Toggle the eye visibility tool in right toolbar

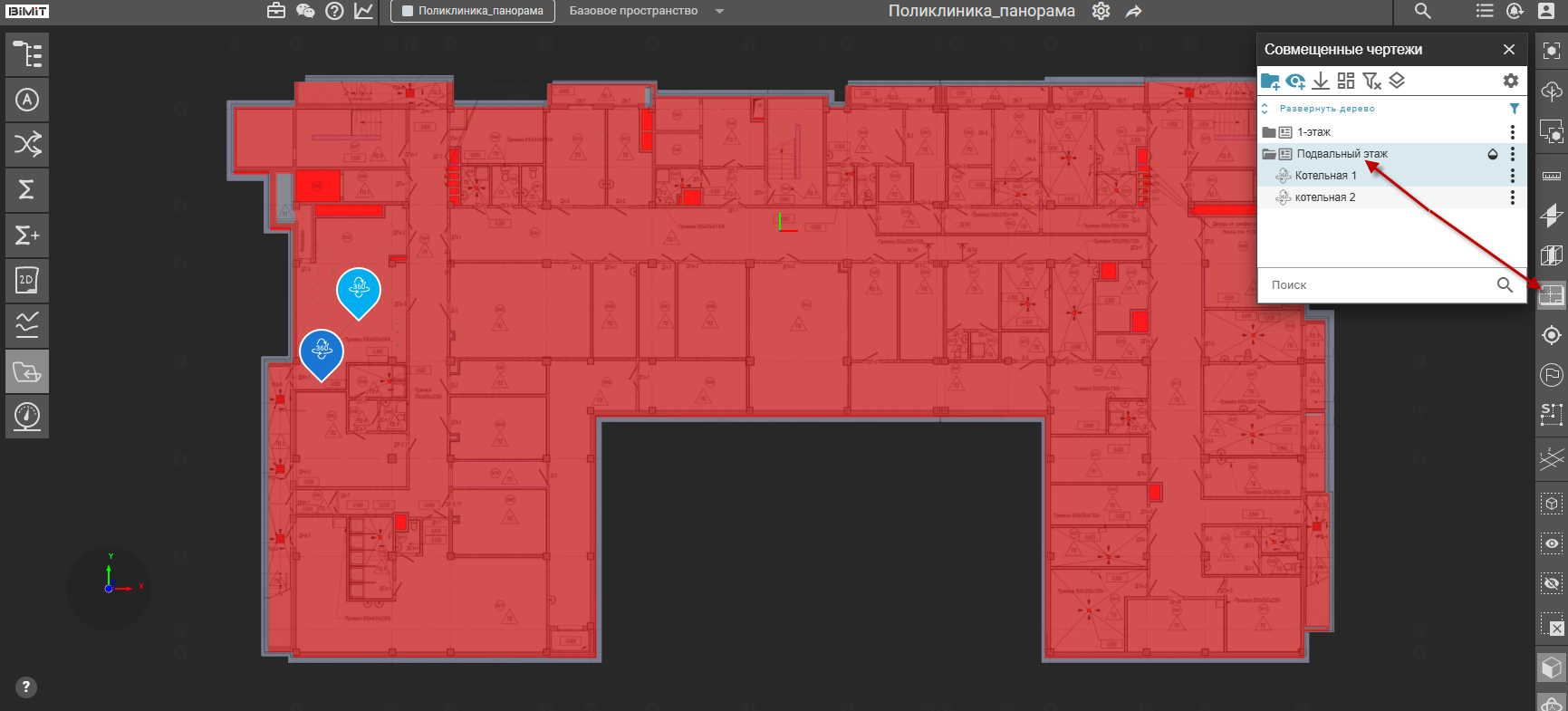1552,543
